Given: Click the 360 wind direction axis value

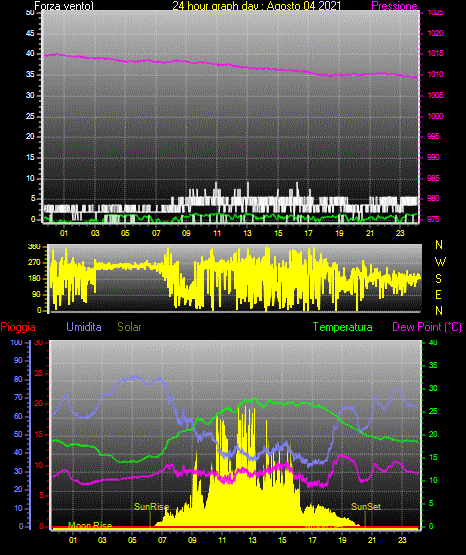Looking at the screenshot, I should pos(34,246).
